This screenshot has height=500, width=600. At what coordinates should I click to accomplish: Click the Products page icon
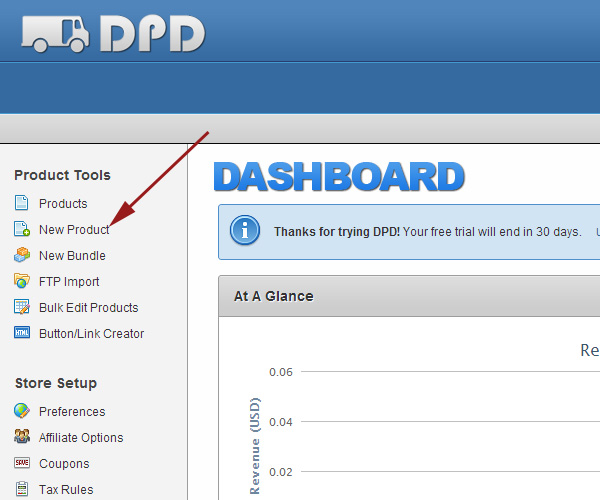pyautogui.click(x=21, y=203)
